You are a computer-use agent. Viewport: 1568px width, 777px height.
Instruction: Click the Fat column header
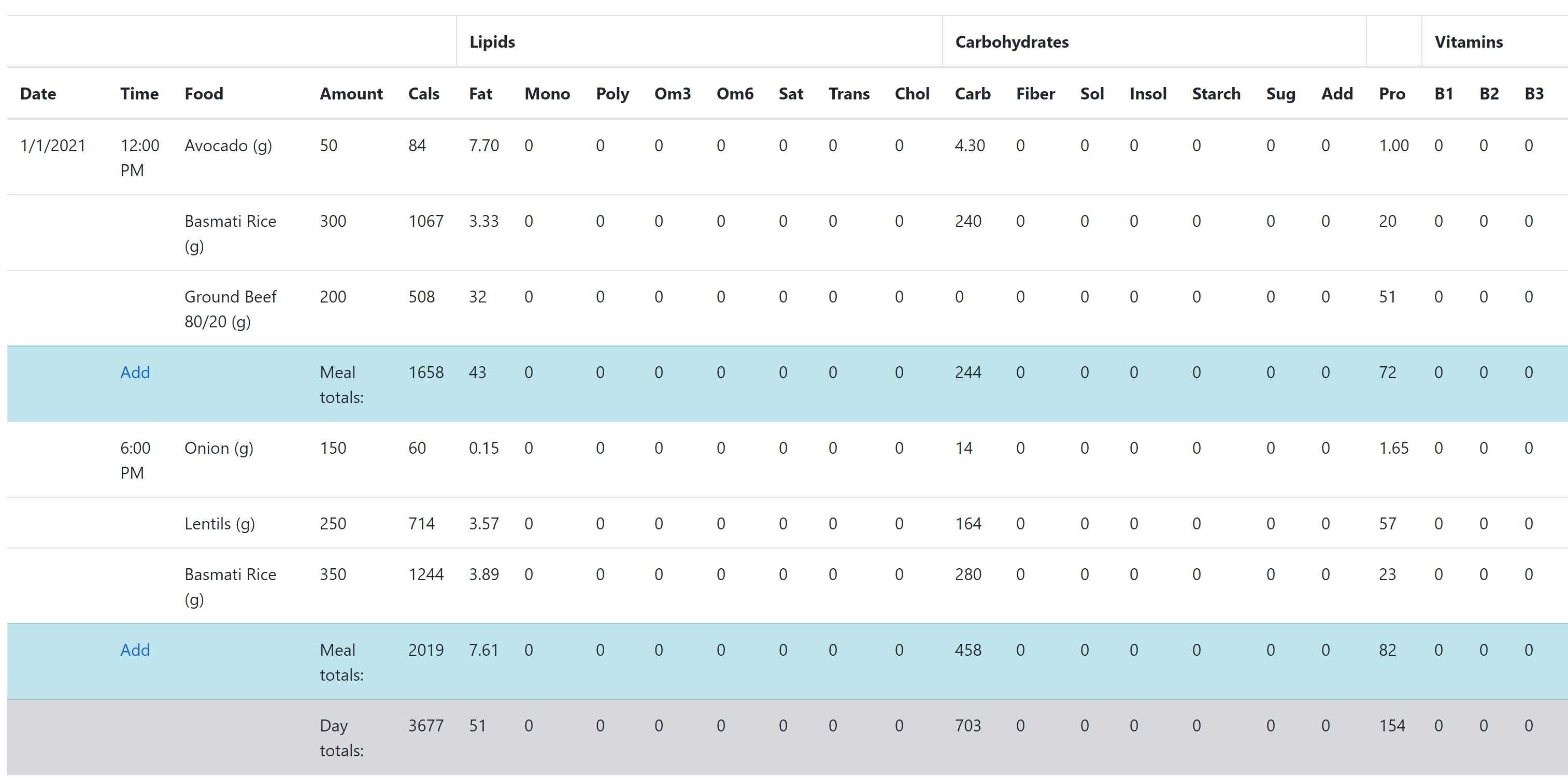pos(480,94)
